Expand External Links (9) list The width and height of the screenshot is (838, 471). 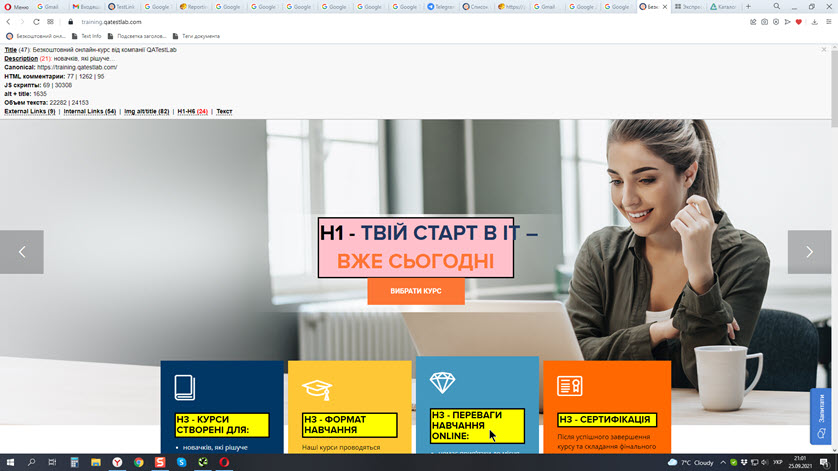(x=30, y=111)
